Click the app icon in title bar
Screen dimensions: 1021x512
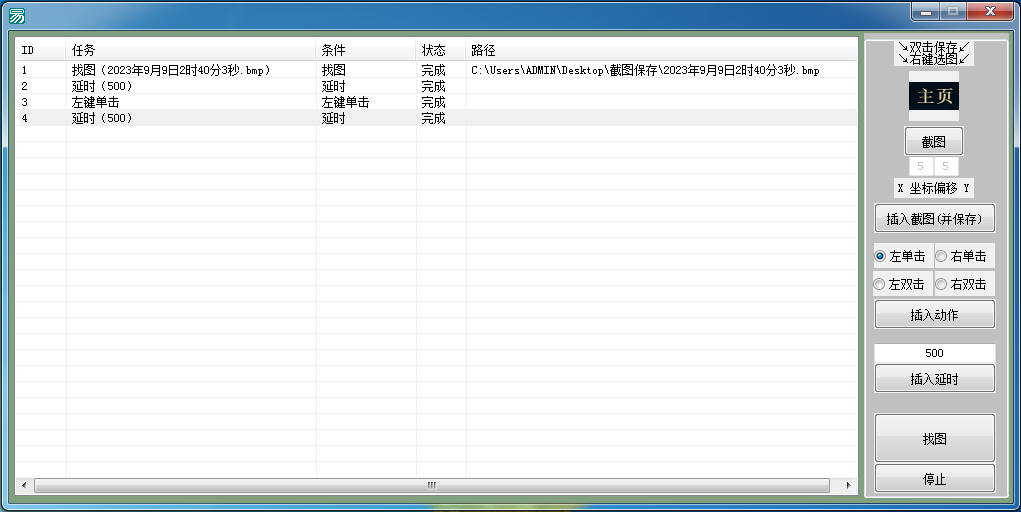(17, 15)
